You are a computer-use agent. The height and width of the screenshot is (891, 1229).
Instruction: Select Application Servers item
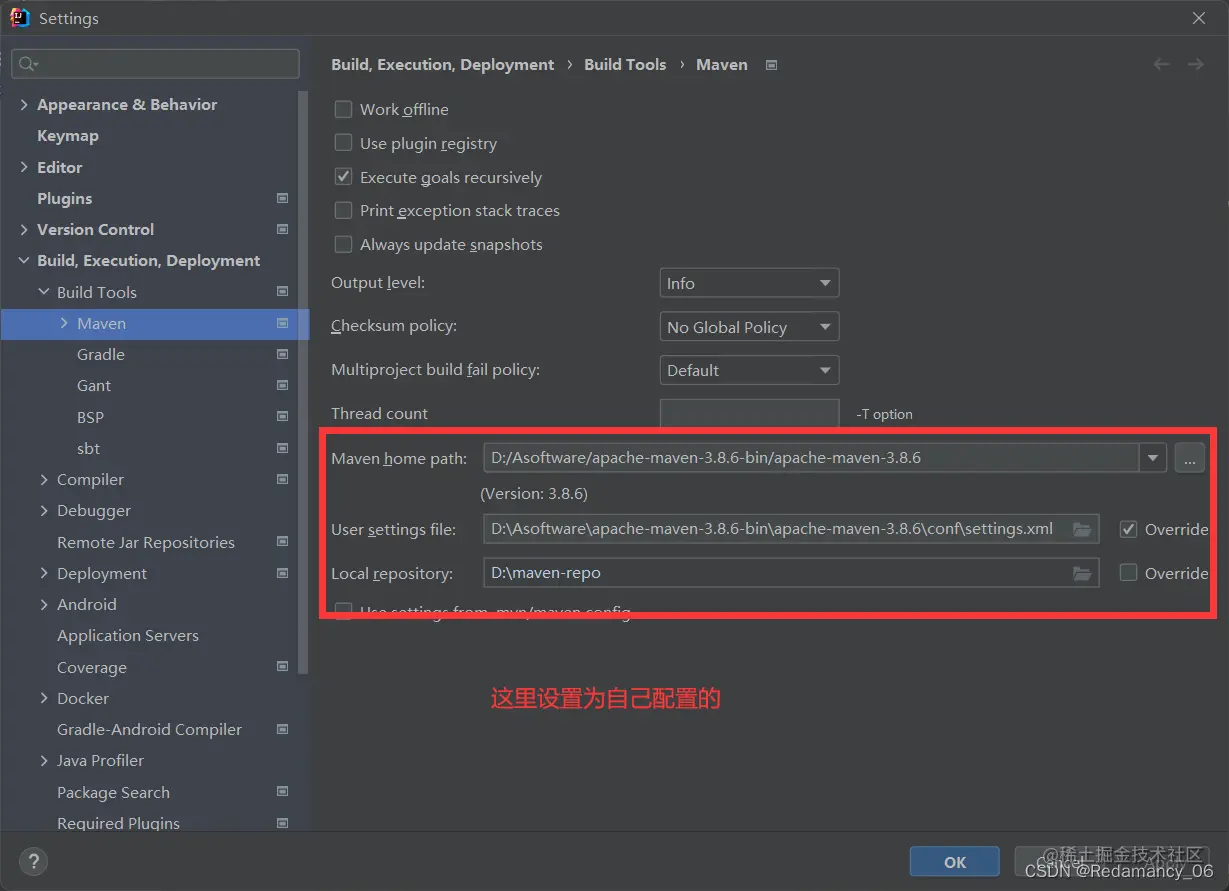pyautogui.click(x=128, y=636)
